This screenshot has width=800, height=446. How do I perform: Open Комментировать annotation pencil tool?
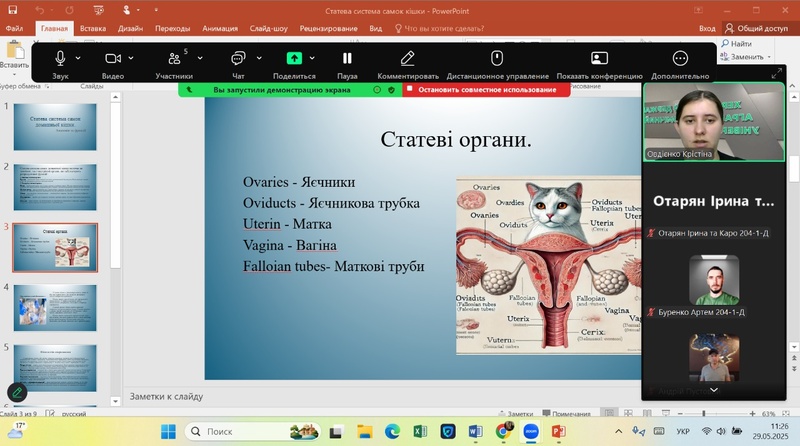(x=408, y=59)
